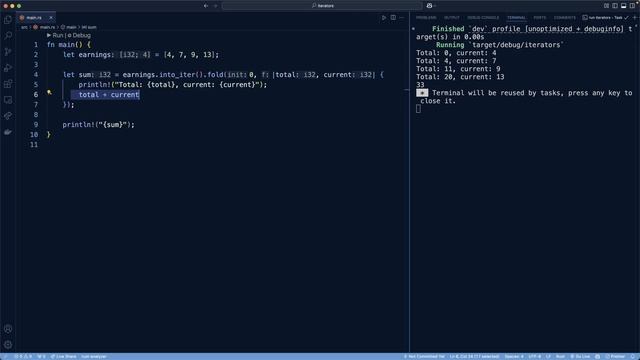
Task: Open the Docker whale icon view
Action: [x=8, y=132]
